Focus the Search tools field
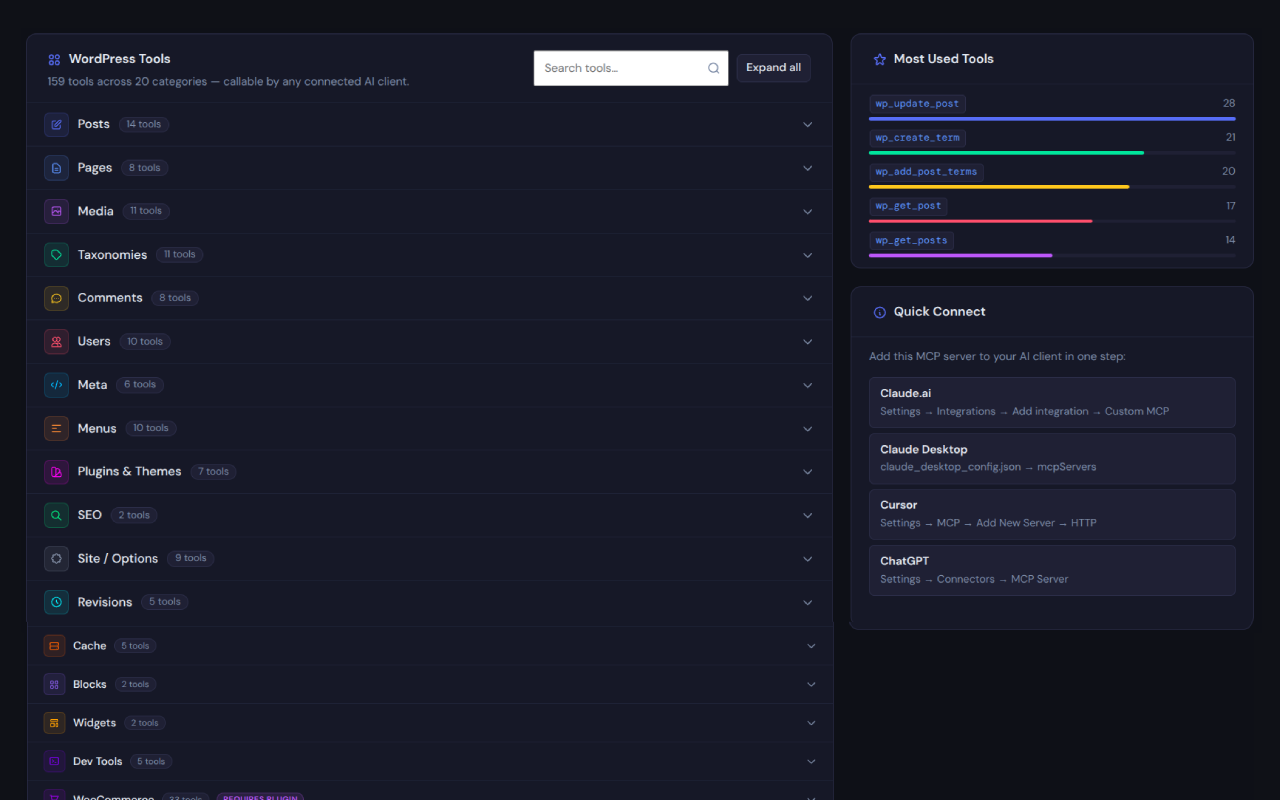This screenshot has width=1280, height=800. (x=631, y=68)
